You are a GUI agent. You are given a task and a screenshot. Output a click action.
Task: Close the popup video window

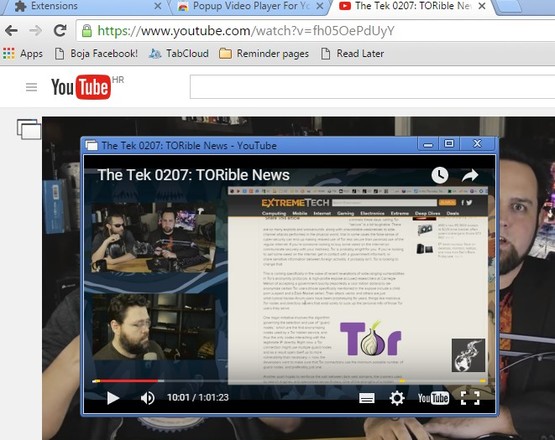[477, 143]
